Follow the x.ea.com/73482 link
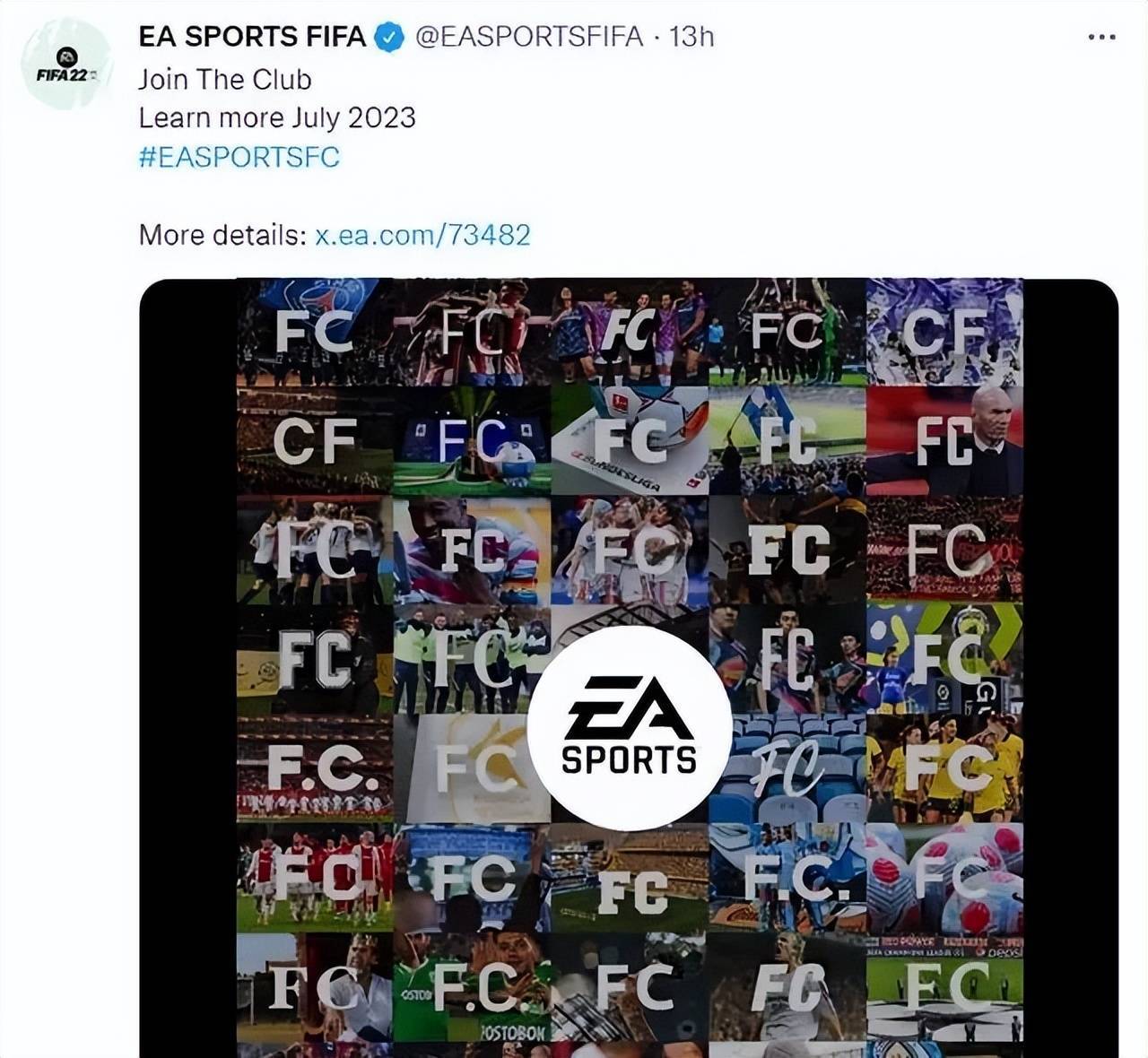Screen dimensions: 1148x1058 [x=422, y=235]
